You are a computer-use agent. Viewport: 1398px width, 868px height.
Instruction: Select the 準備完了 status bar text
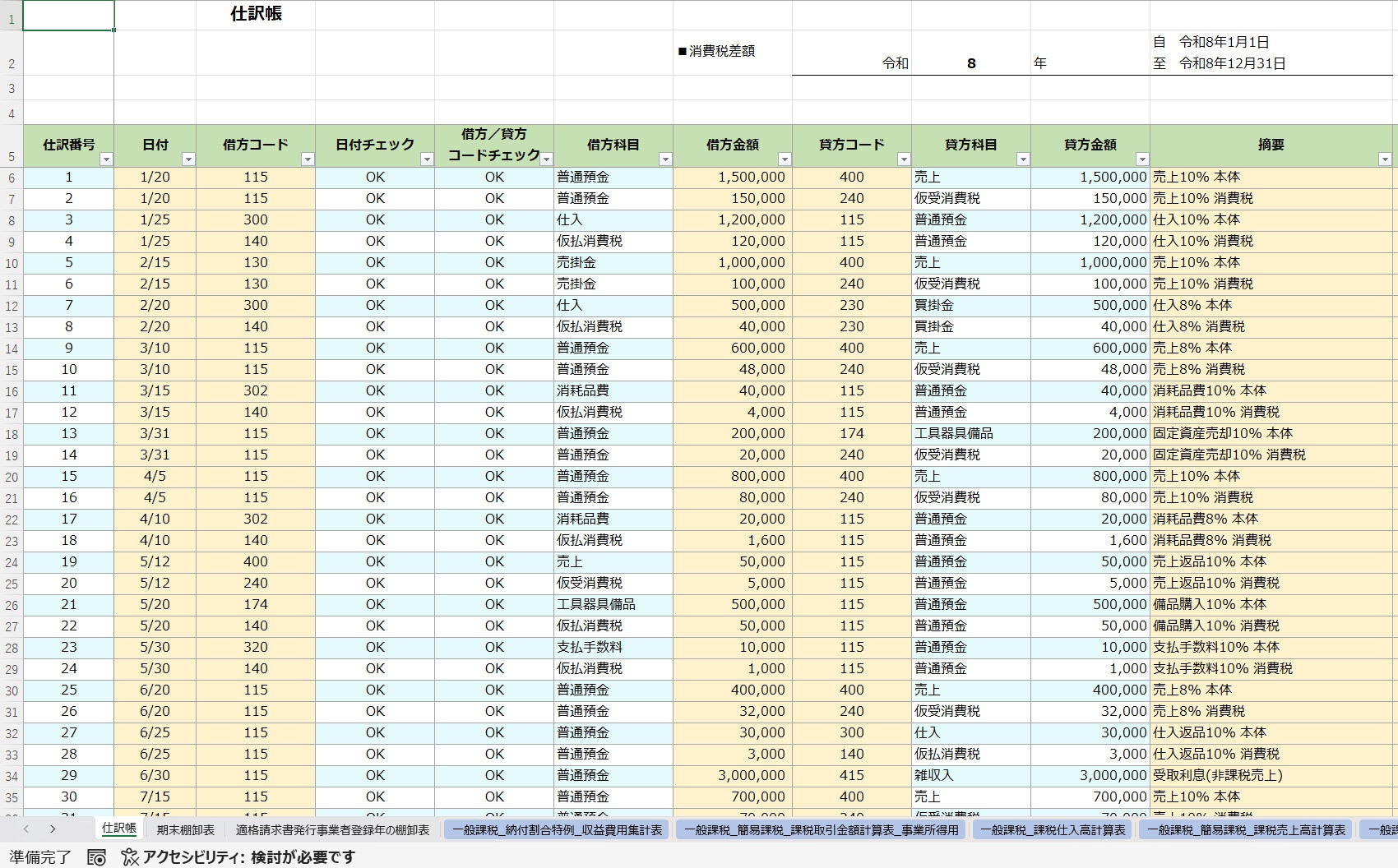click(x=40, y=857)
